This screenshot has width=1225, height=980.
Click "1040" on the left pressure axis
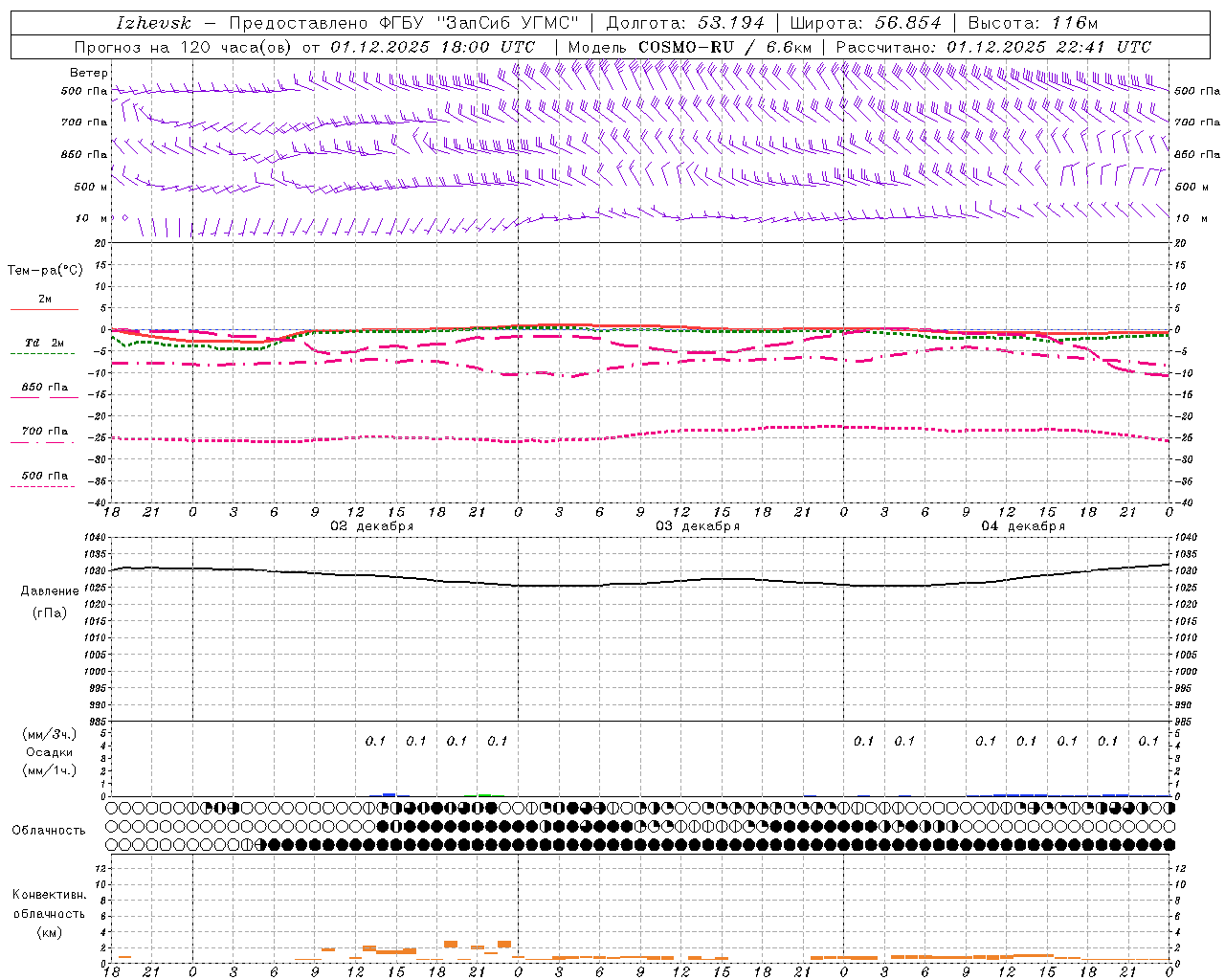click(x=97, y=538)
